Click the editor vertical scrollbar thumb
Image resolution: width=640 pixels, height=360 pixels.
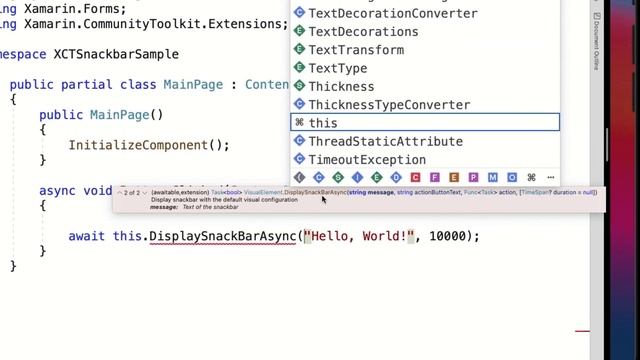(608, 145)
